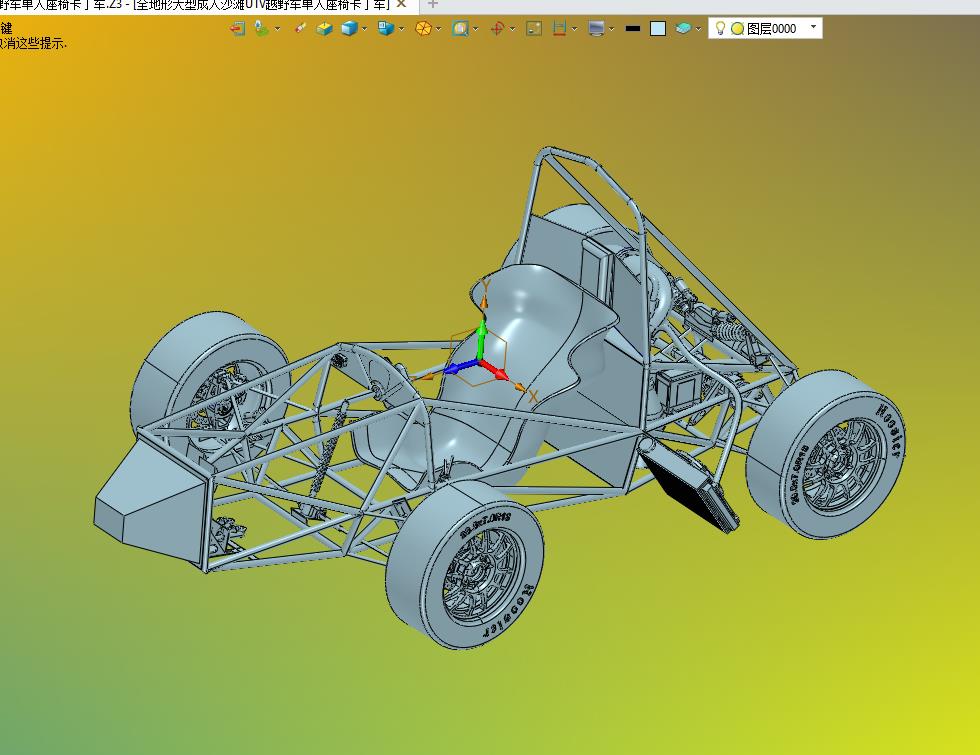The image size is (980, 755).
Task: Click the yellow and blue box icon
Action: tap(324, 29)
